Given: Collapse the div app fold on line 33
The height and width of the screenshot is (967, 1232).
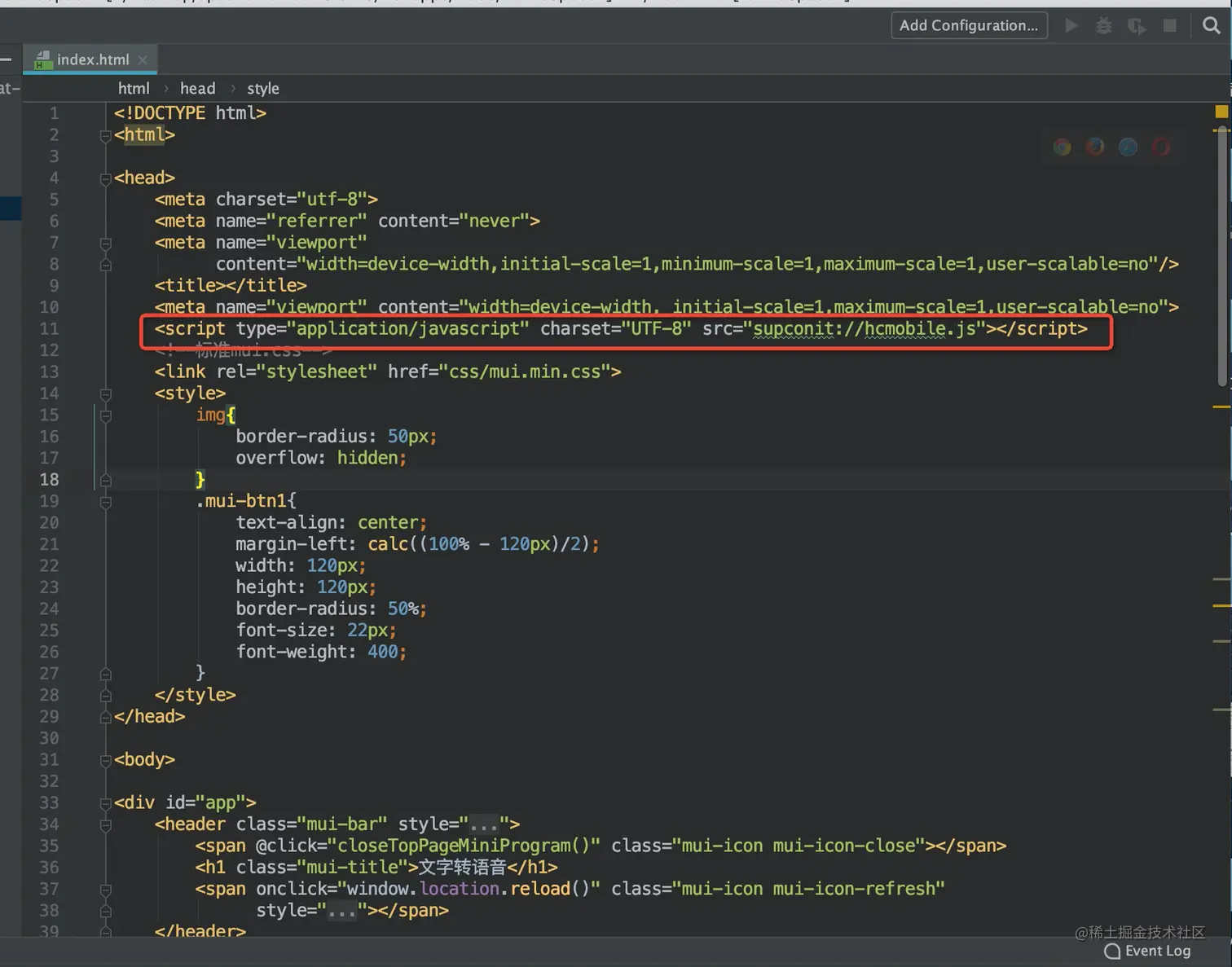Looking at the screenshot, I should pos(105,803).
